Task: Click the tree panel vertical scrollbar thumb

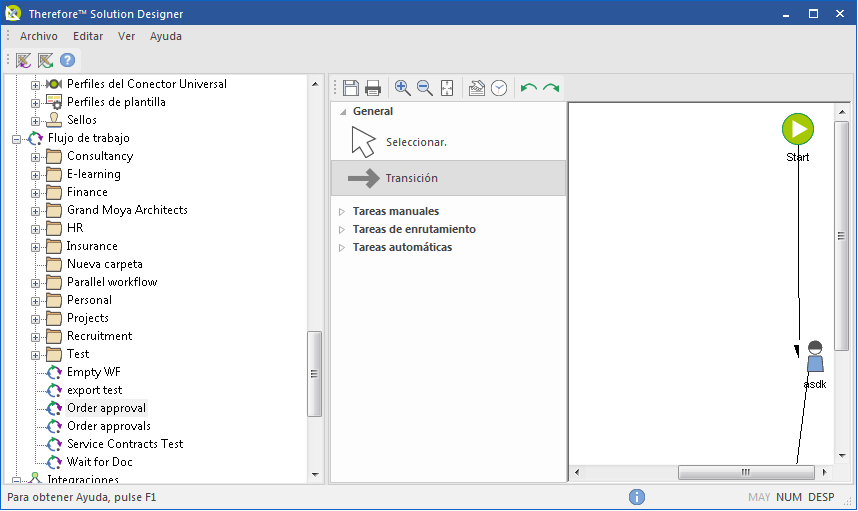Action: pyautogui.click(x=314, y=374)
